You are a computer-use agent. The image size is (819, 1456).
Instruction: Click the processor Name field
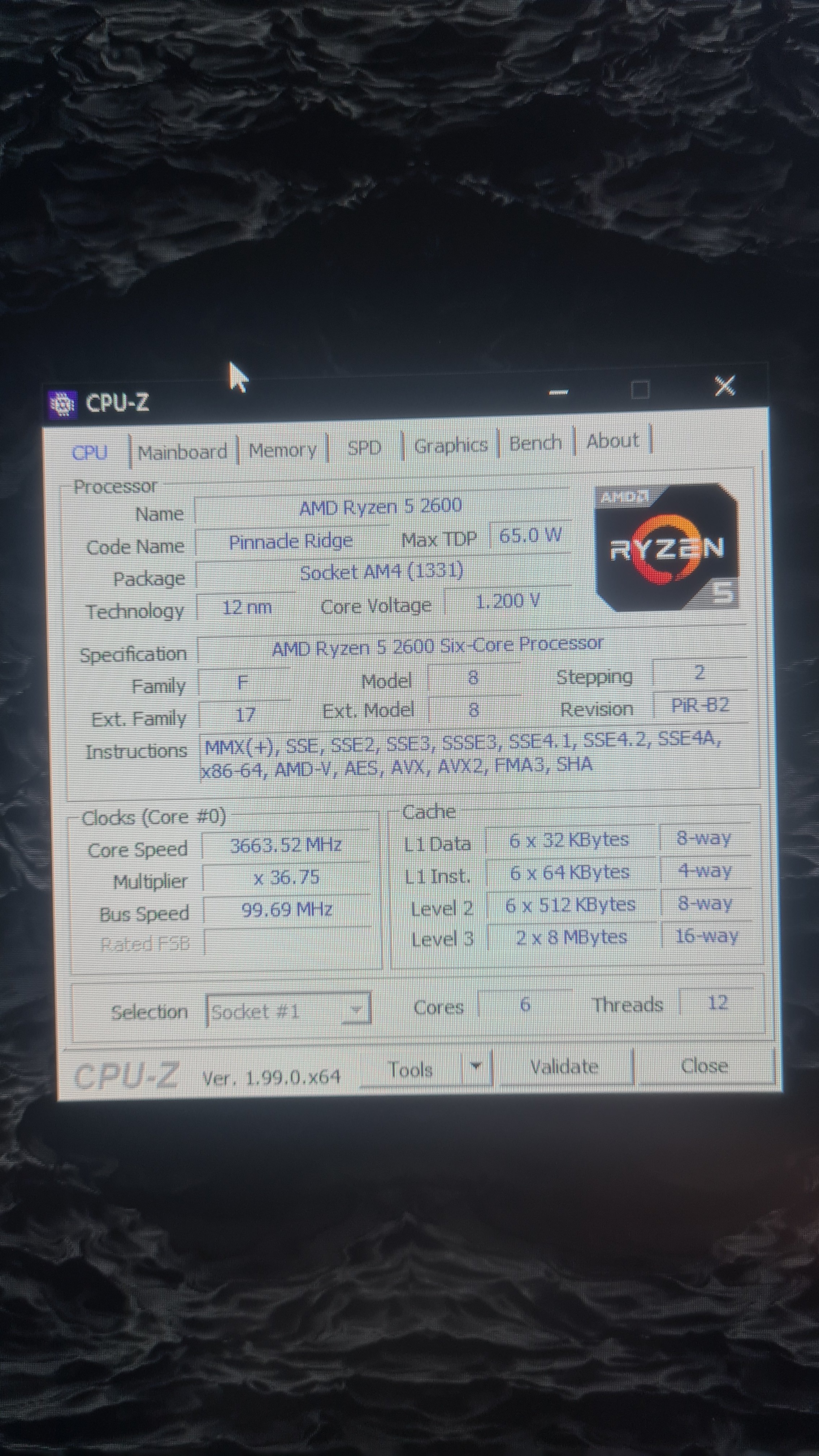(380, 506)
